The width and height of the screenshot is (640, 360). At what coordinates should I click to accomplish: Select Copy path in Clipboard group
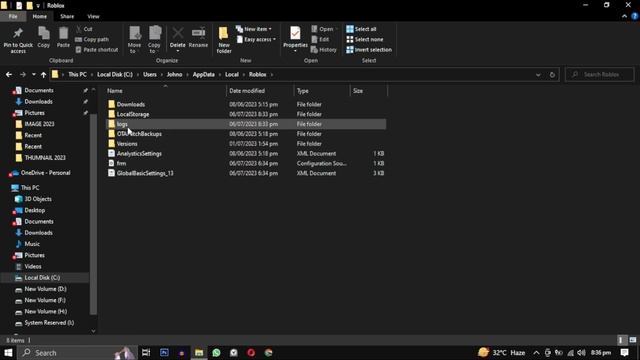(x=92, y=40)
